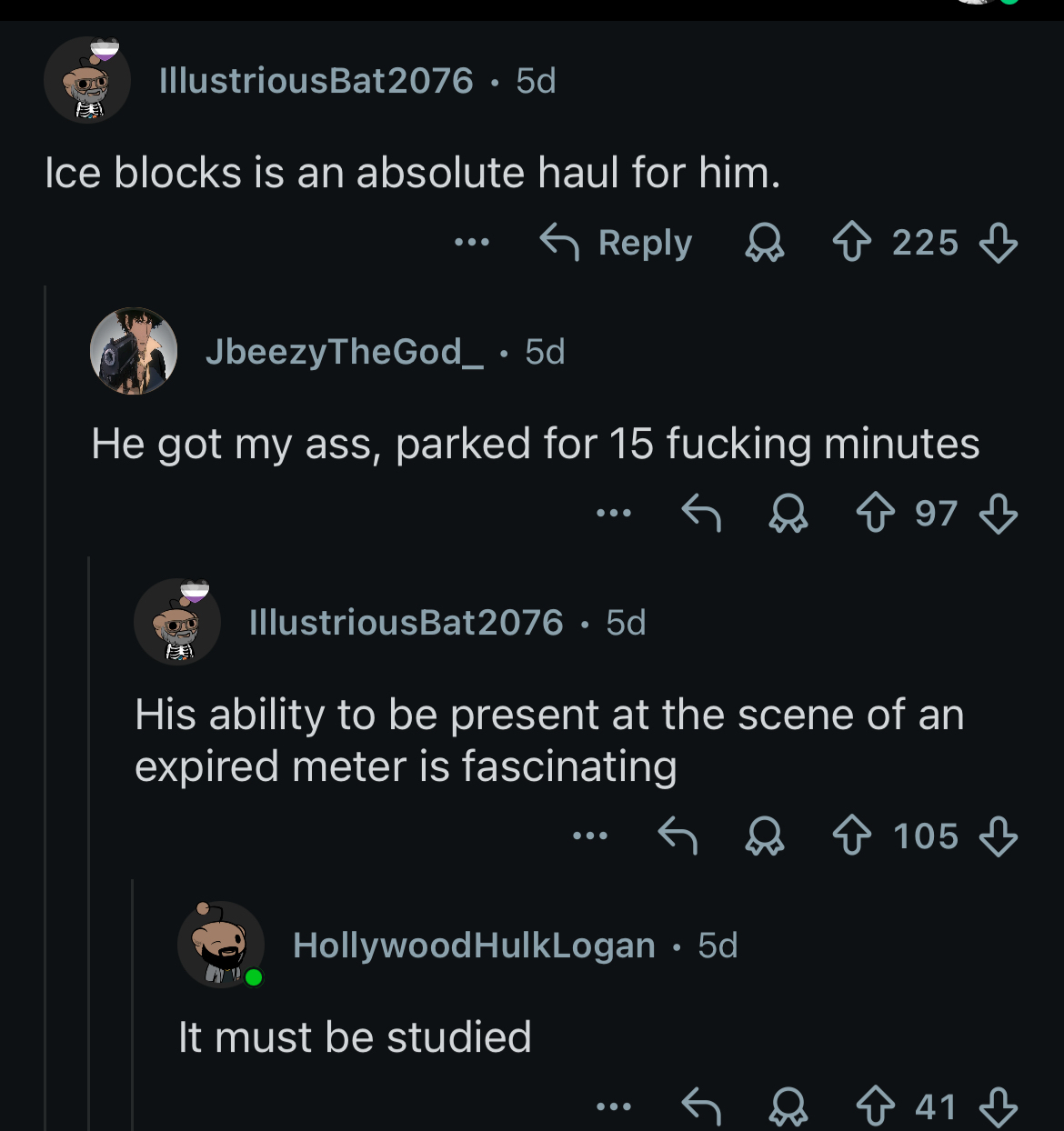Open overflow menu on "expired meter" comment
Image resolution: width=1064 pixels, height=1131 pixels.
pos(590,836)
